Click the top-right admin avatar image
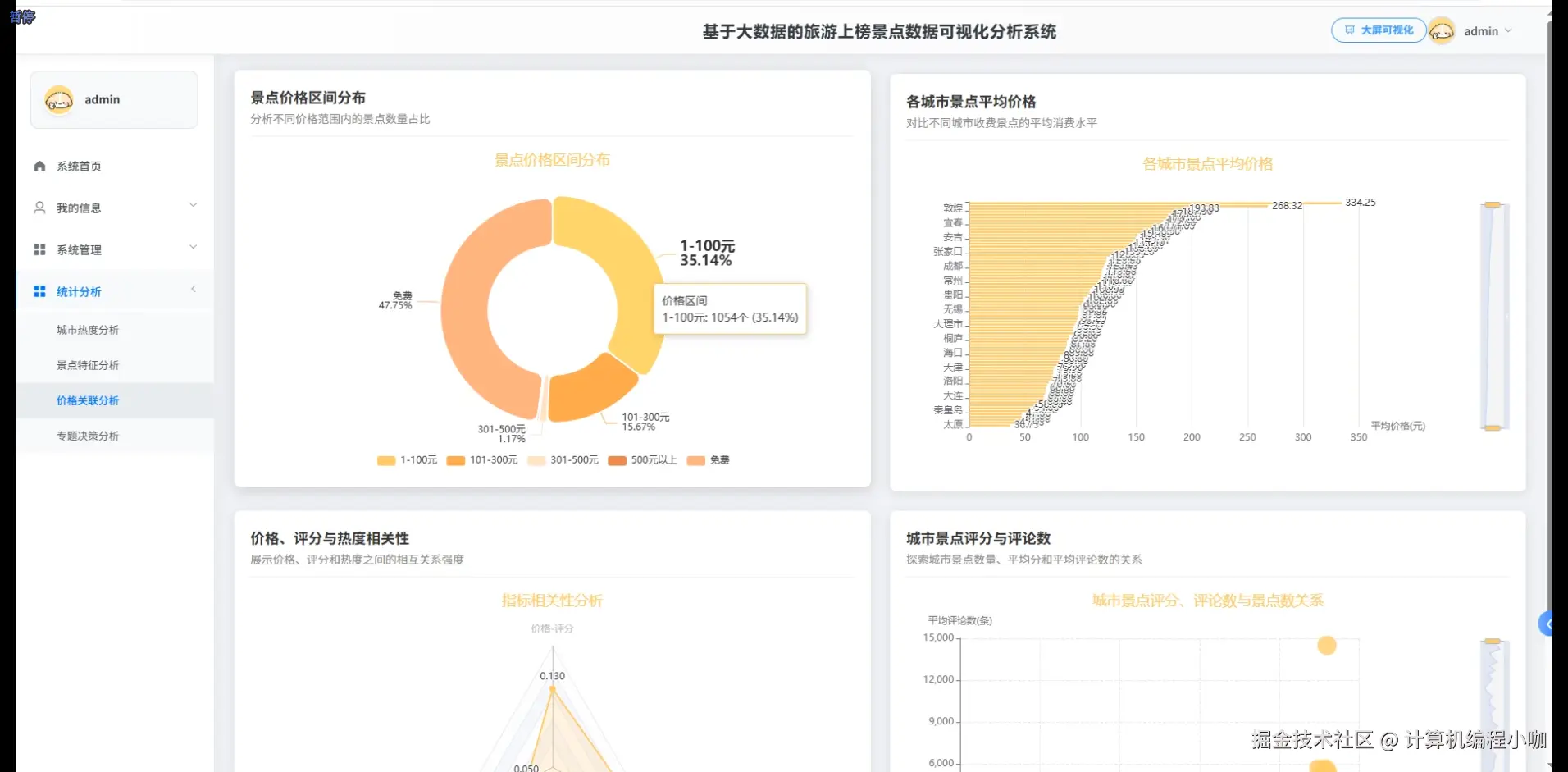Image resolution: width=1568 pixels, height=772 pixels. coord(1441,31)
